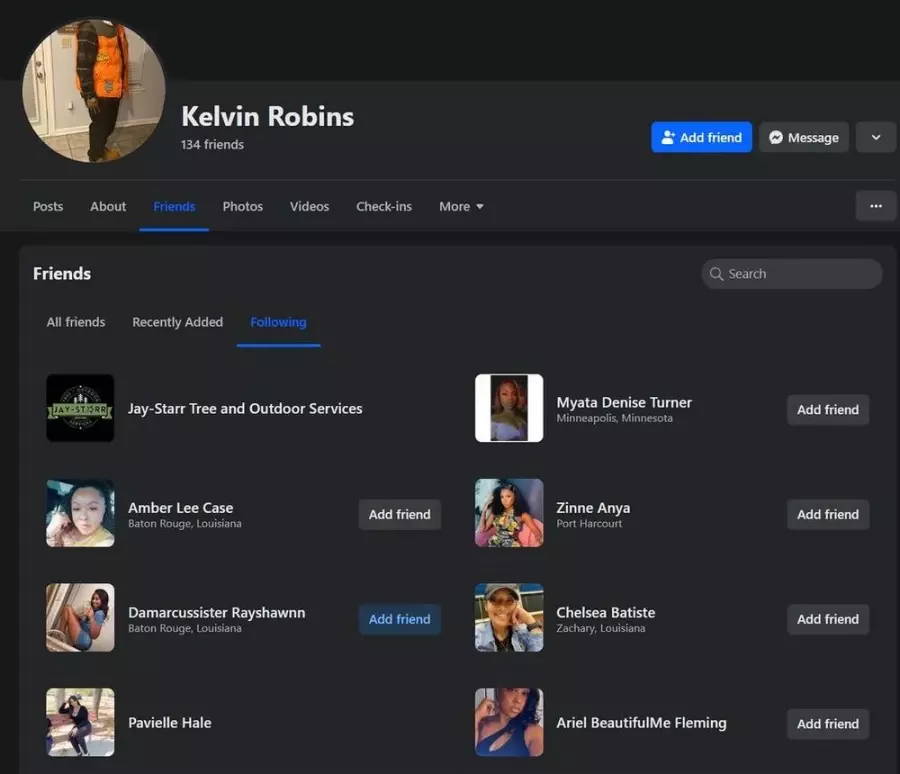Expand the More dropdown in profile navigation
Viewport: 900px width, 774px height.
tap(461, 206)
